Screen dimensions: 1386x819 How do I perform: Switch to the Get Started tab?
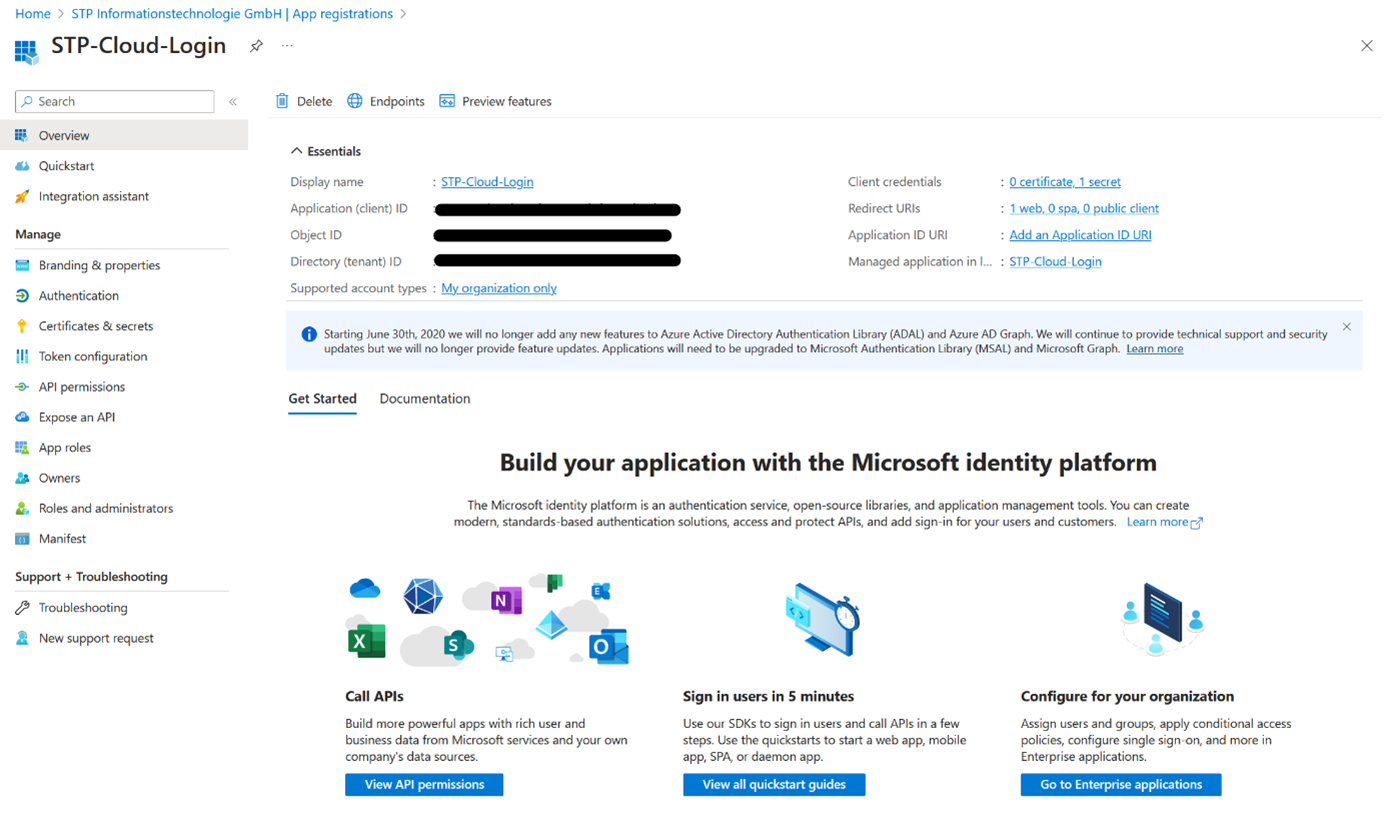coord(322,398)
